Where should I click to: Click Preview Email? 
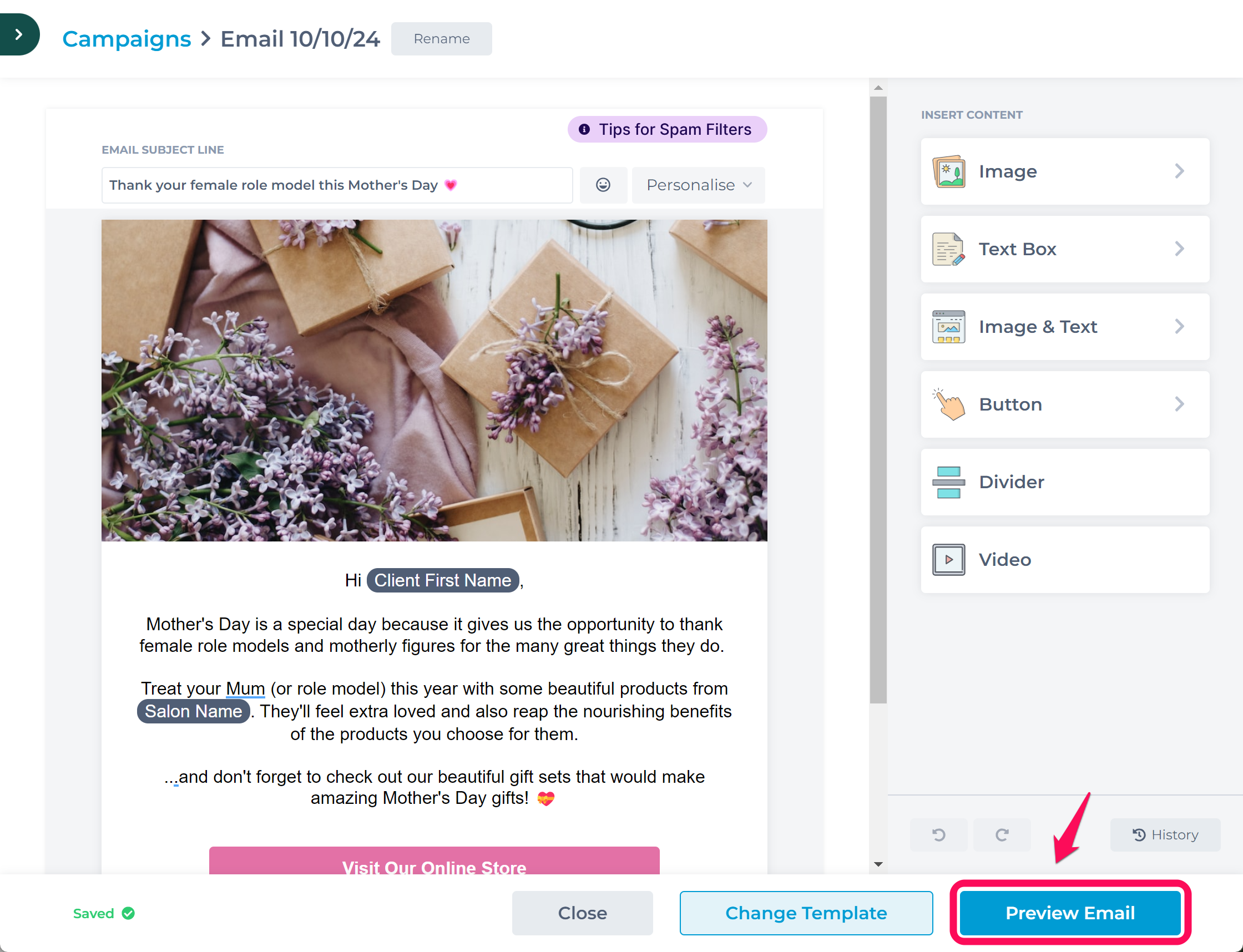tap(1070, 913)
